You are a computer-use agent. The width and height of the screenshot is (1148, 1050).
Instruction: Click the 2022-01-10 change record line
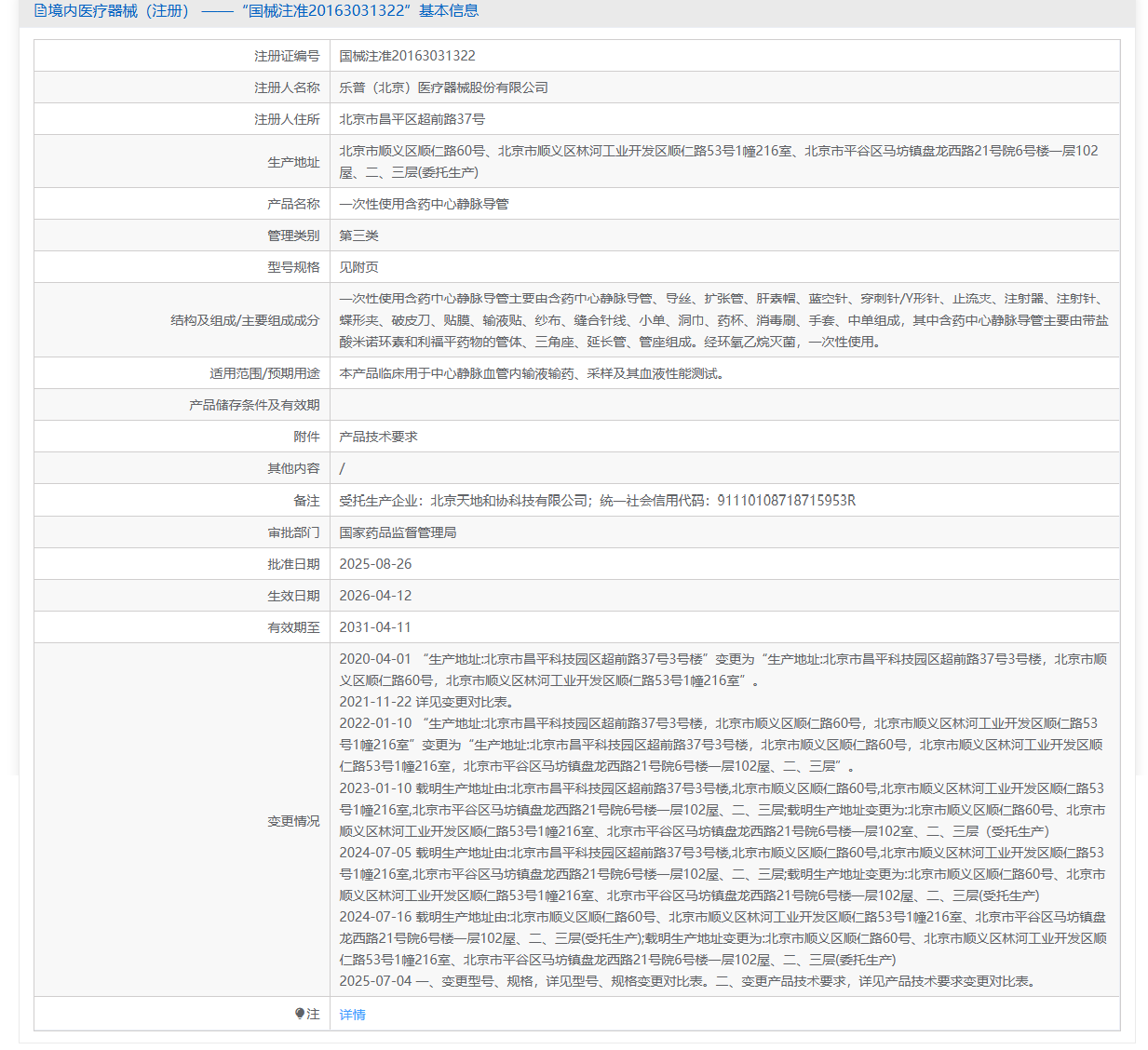pyautogui.click(x=722, y=745)
